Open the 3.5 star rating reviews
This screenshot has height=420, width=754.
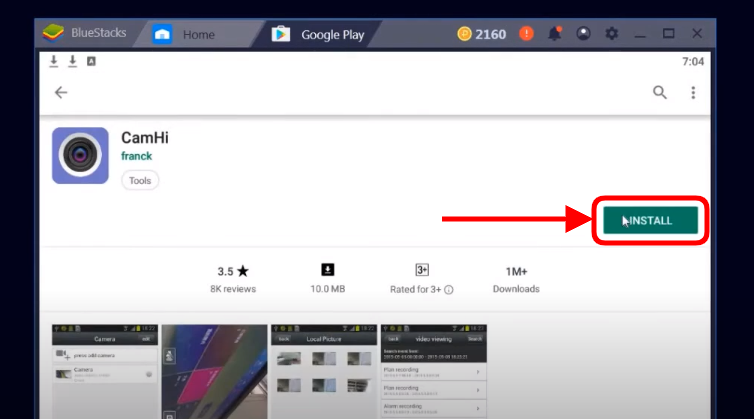[233, 271]
